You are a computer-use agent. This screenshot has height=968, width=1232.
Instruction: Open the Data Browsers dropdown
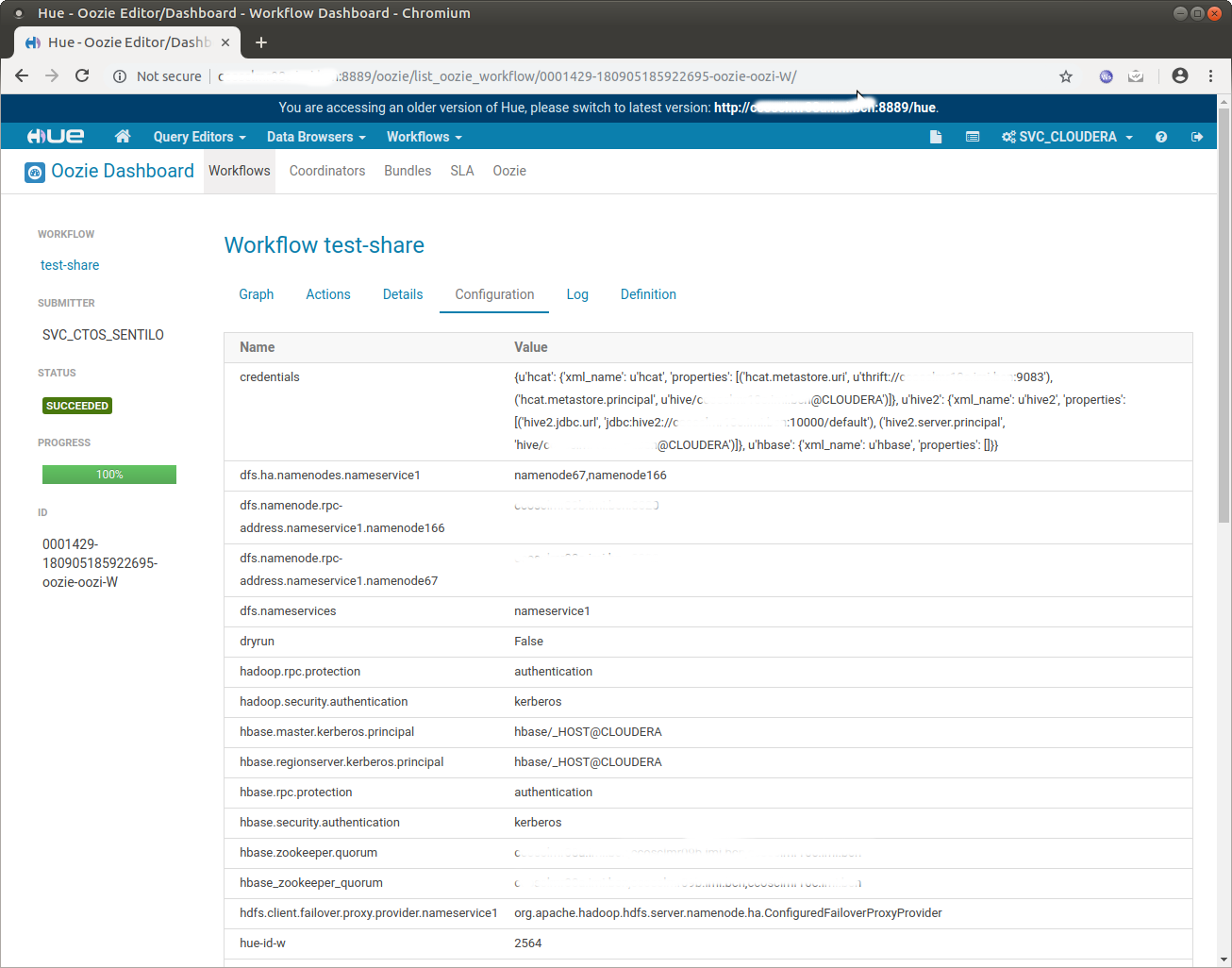pos(315,137)
